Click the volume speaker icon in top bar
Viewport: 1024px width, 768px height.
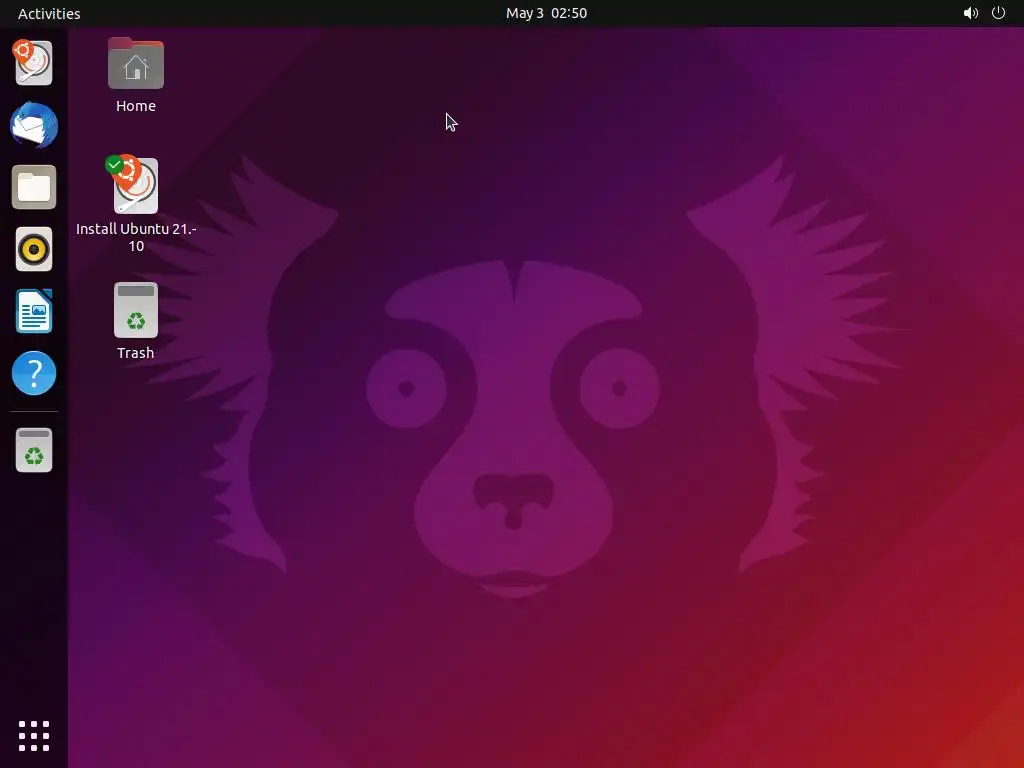[x=970, y=13]
